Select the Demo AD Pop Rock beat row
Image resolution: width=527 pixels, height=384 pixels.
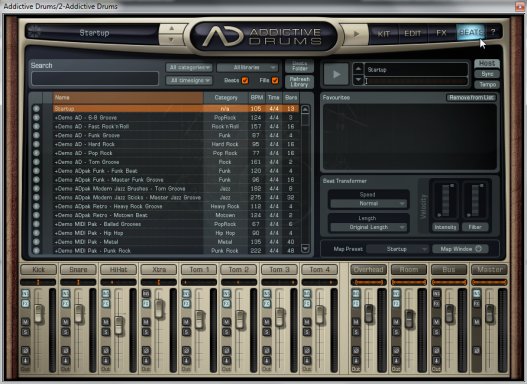tap(175, 153)
